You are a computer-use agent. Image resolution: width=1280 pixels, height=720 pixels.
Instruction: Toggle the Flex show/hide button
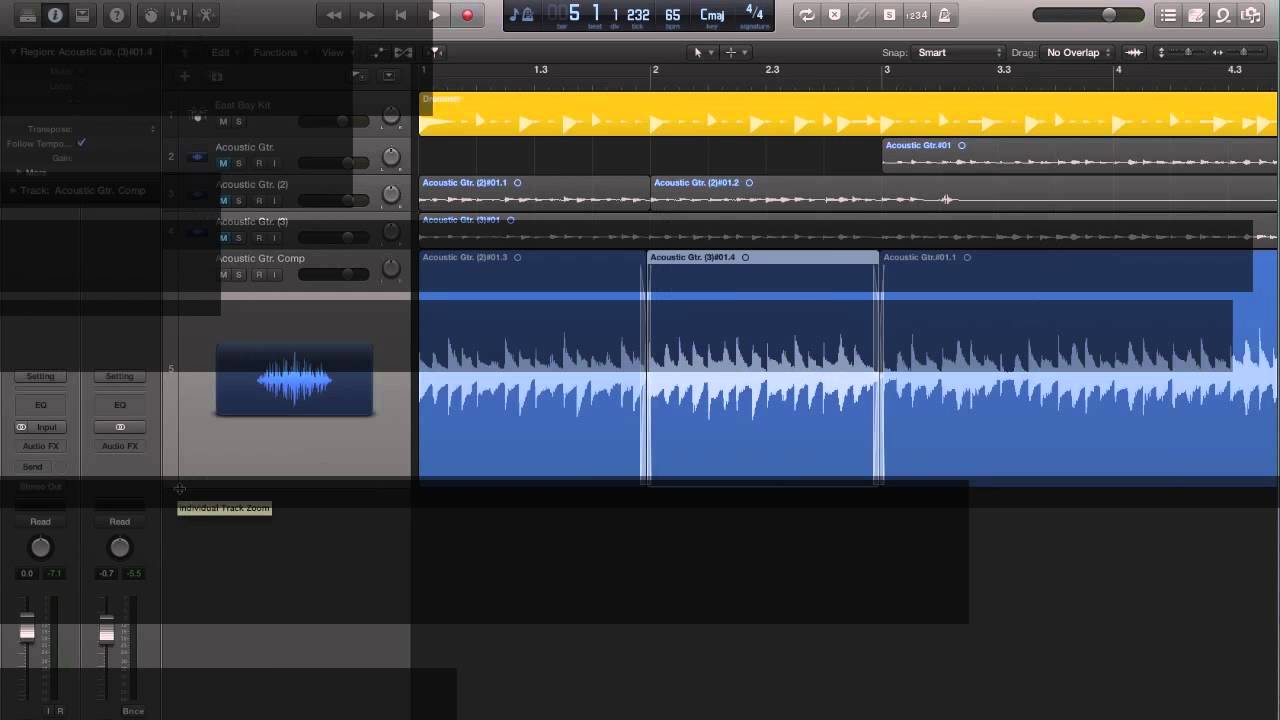click(x=403, y=52)
